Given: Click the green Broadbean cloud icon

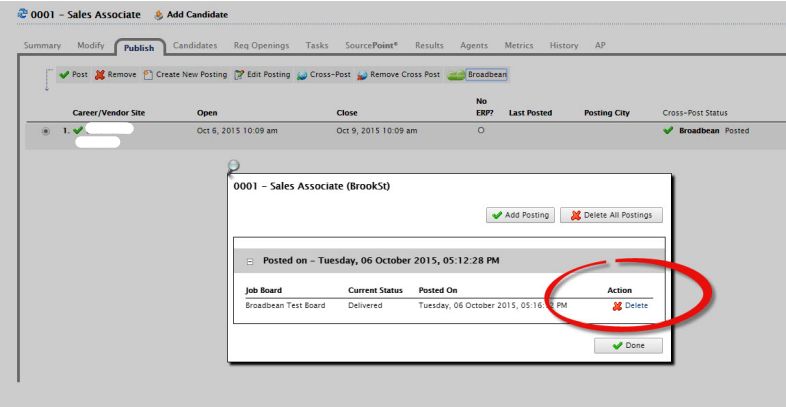Looking at the screenshot, I should point(456,75).
